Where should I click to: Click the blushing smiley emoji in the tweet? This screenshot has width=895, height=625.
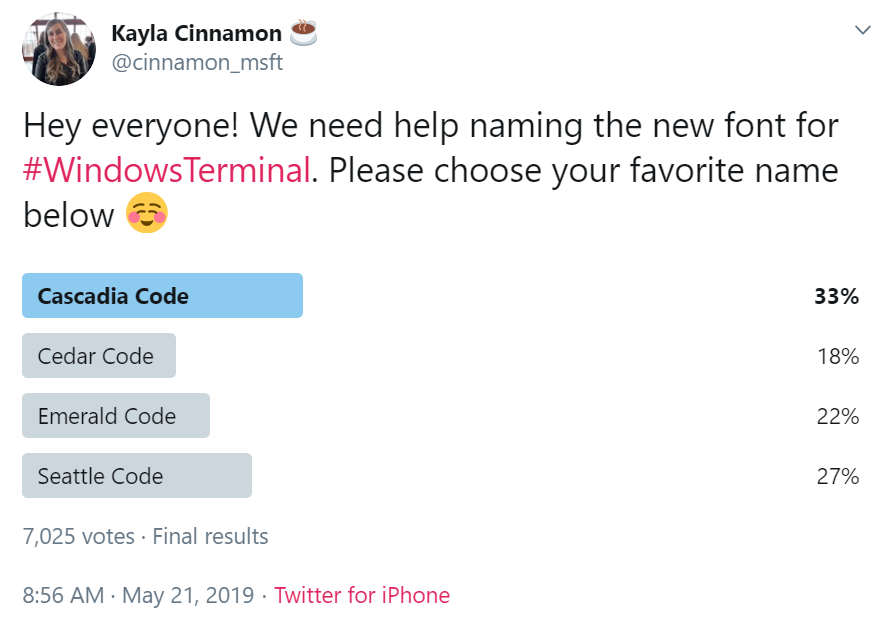pos(146,214)
